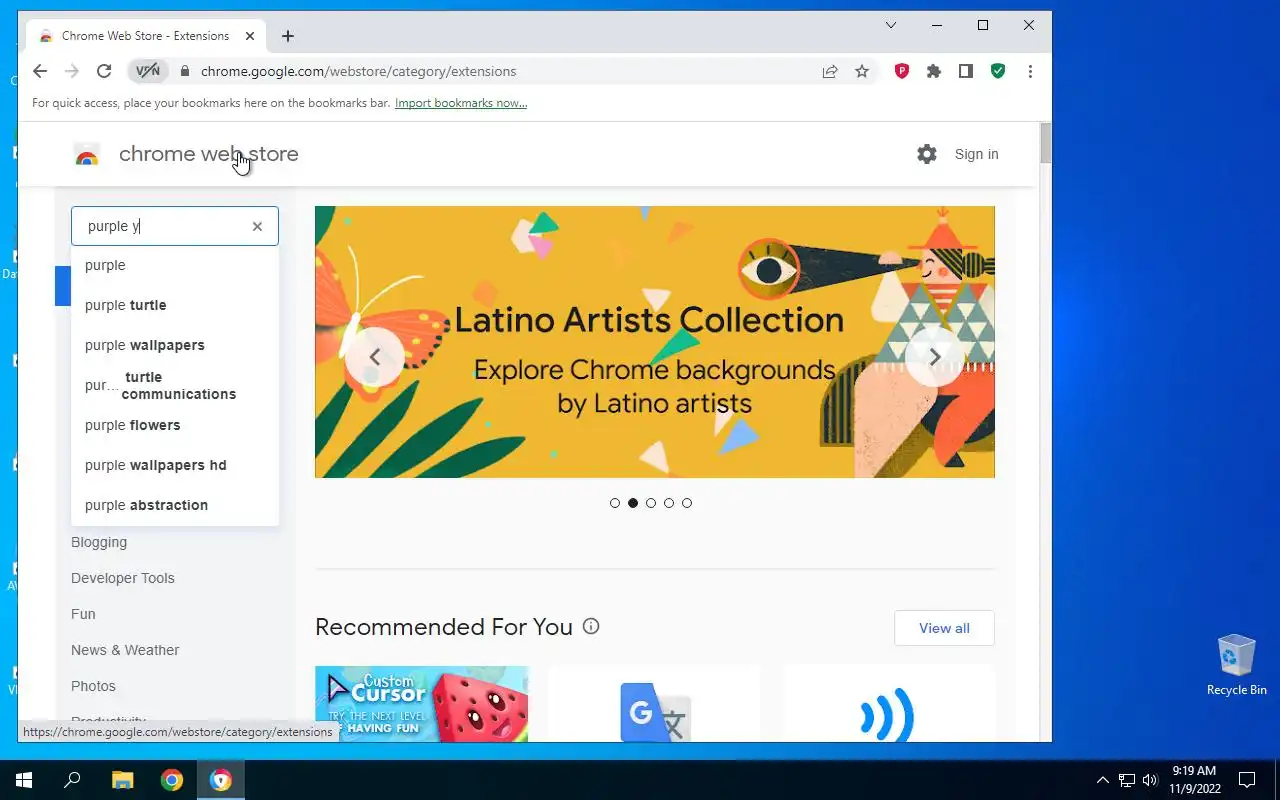
Task: Toggle the browser side panel icon
Action: tap(966, 71)
